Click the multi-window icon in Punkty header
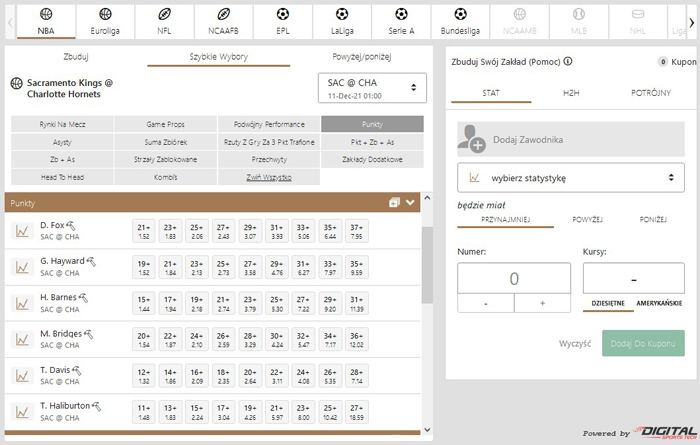 click(x=395, y=202)
